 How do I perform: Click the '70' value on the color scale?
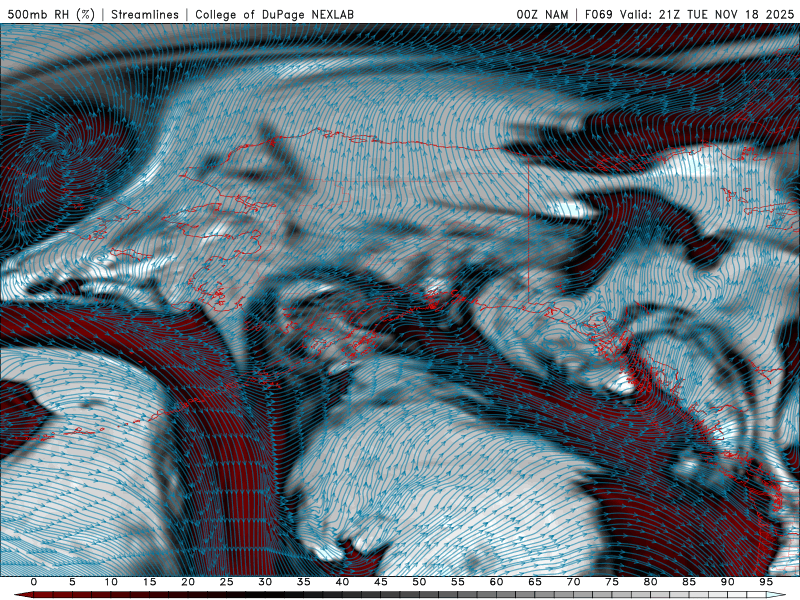(x=573, y=582)
